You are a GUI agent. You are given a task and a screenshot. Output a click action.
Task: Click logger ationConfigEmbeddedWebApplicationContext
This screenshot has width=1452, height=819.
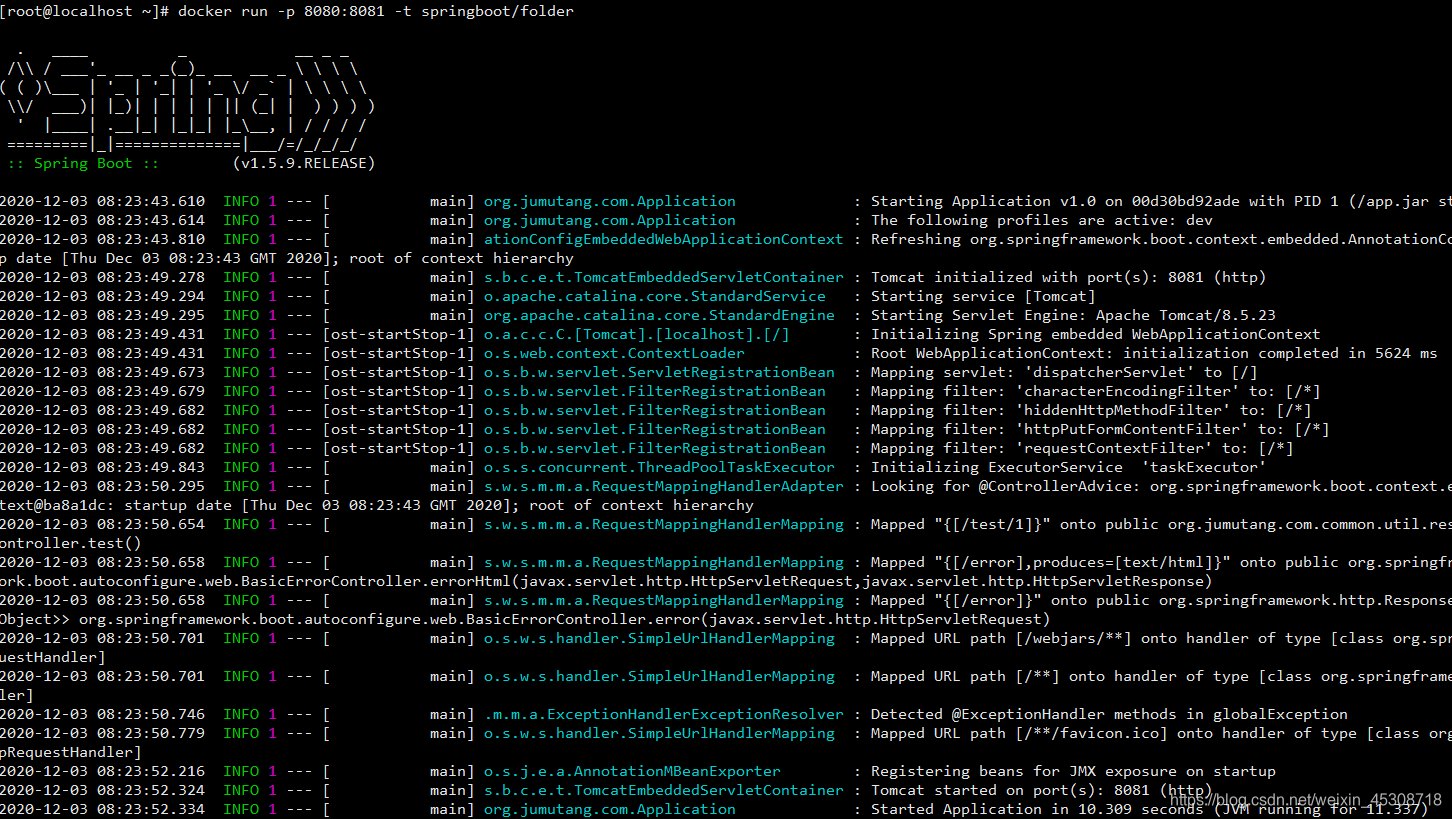point(664,239)
